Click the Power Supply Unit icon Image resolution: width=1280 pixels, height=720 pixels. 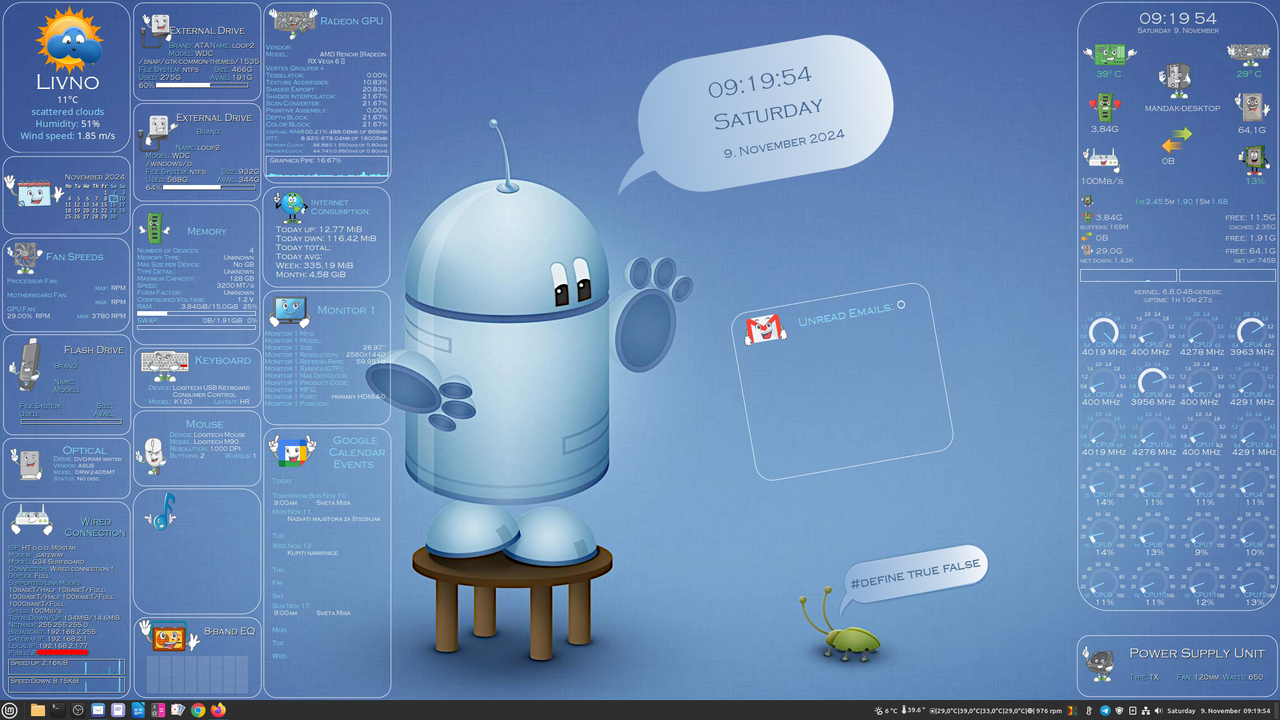[x=1100, y=663]
